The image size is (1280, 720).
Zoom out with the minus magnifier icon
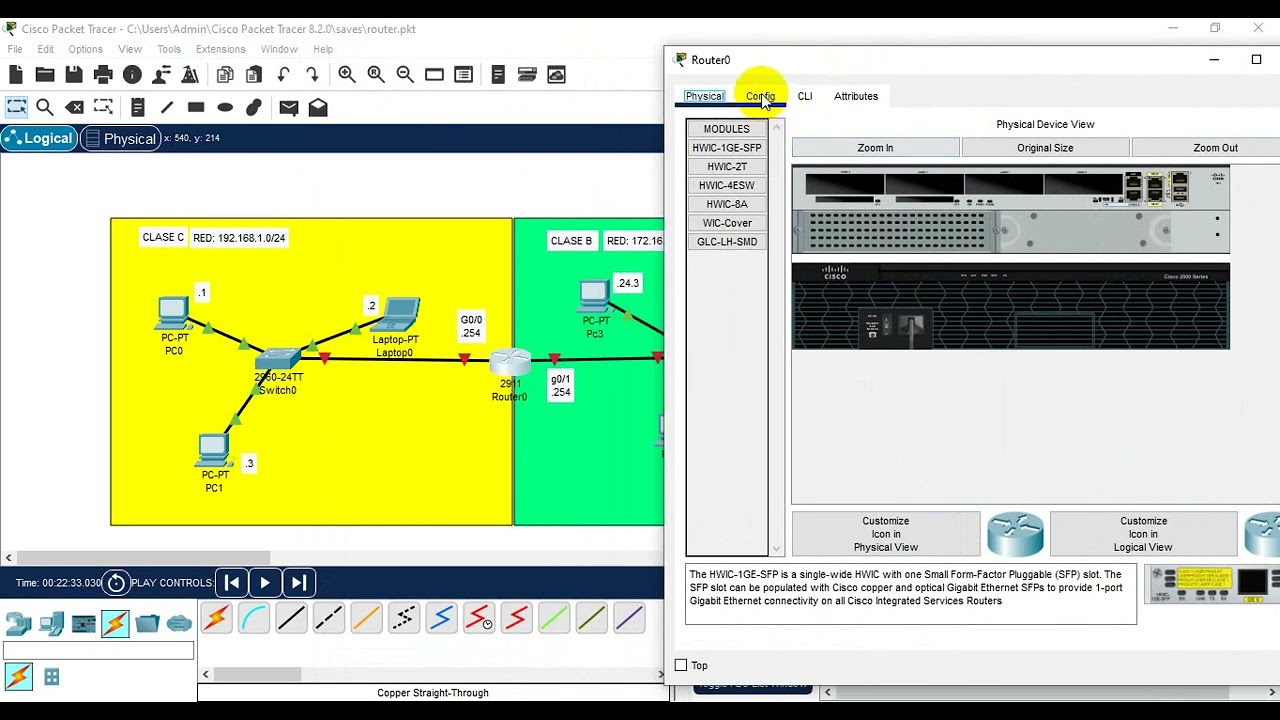(x=405, y=75)
